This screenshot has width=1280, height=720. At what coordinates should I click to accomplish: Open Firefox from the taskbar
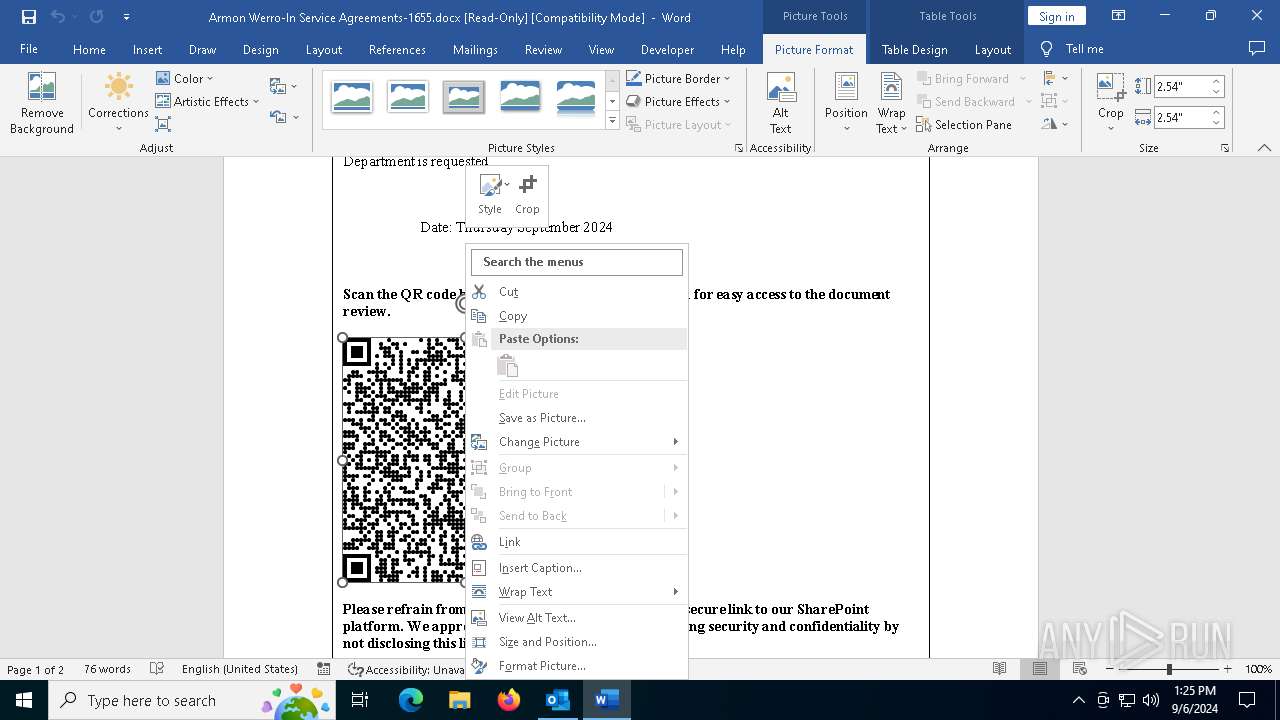(509, 700)
